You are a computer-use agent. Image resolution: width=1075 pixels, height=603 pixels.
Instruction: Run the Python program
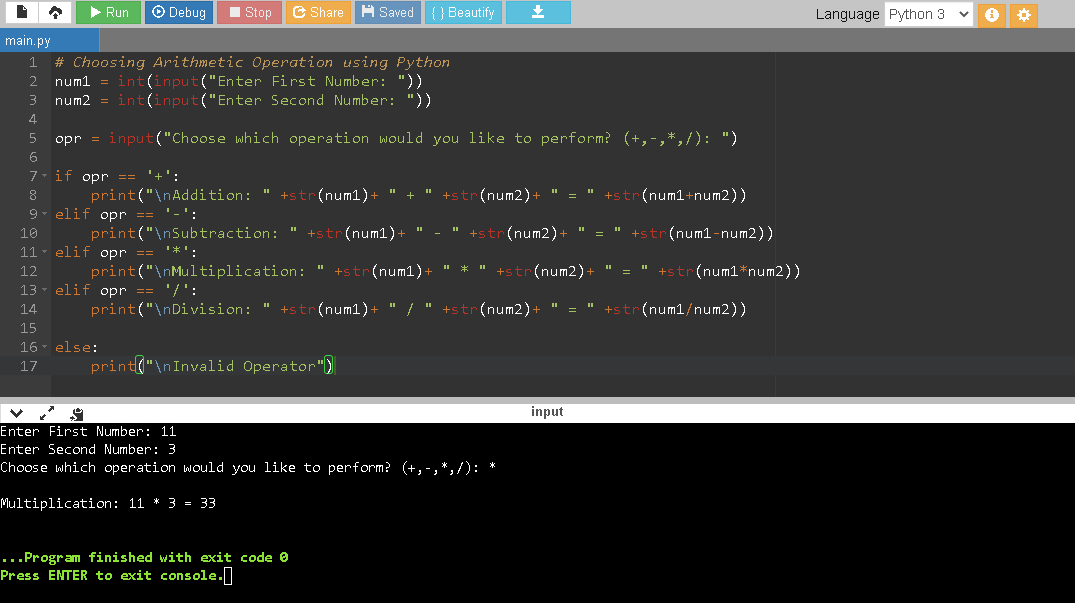(108, 12)
